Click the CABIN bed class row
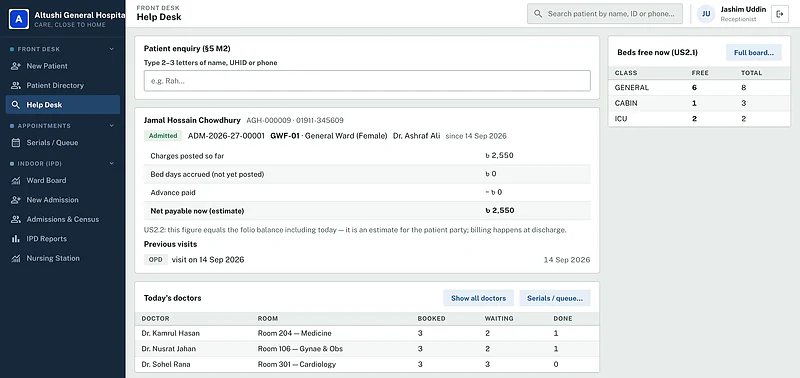The image size is (800, 378). (699, 103)
